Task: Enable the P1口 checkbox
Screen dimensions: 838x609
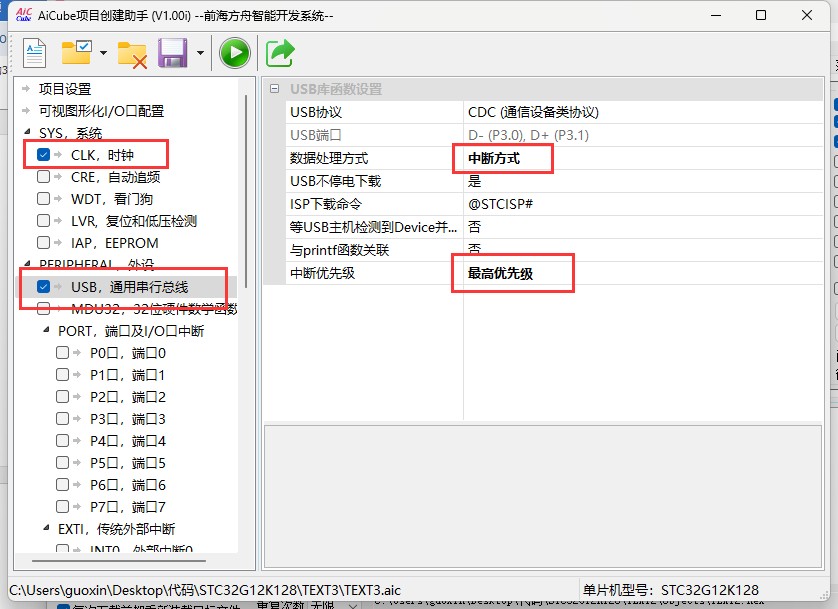Action: [63, 374]
